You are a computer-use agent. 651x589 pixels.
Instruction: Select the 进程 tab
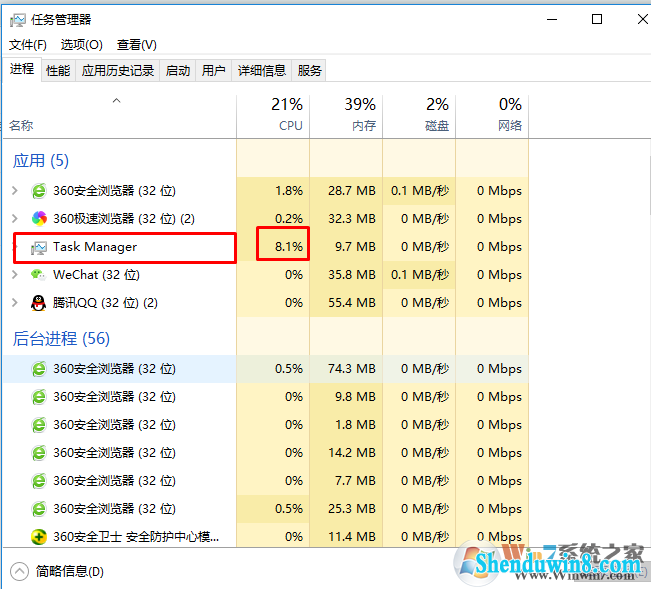[22, 69]
